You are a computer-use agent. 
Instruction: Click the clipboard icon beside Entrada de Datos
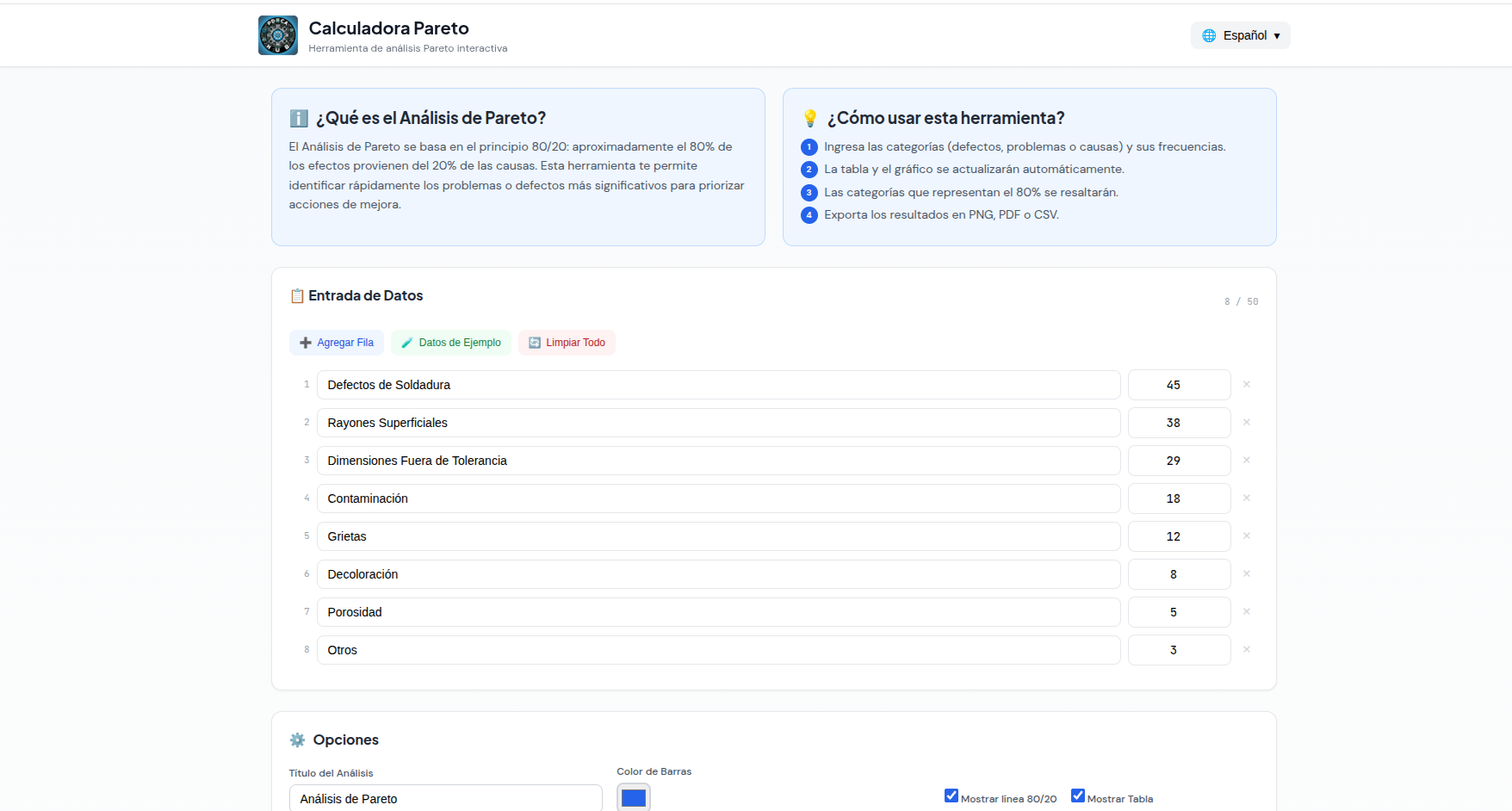point(297,296)
